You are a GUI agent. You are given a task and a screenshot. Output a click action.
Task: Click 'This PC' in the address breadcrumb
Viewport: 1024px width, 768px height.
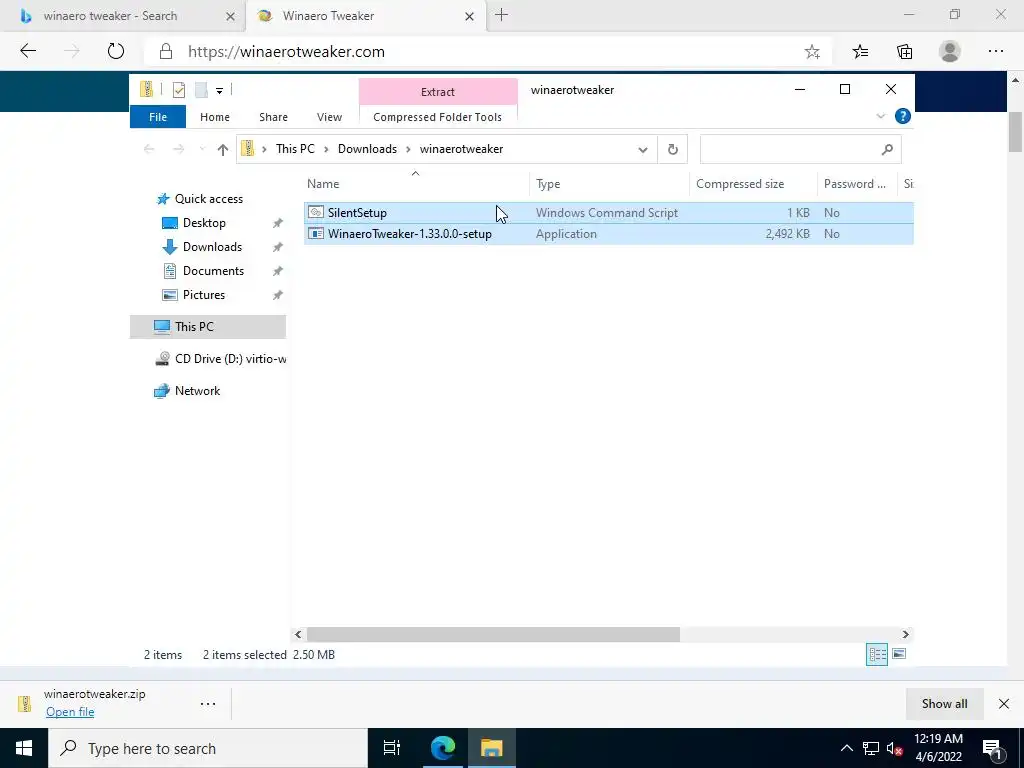(295, 149)
